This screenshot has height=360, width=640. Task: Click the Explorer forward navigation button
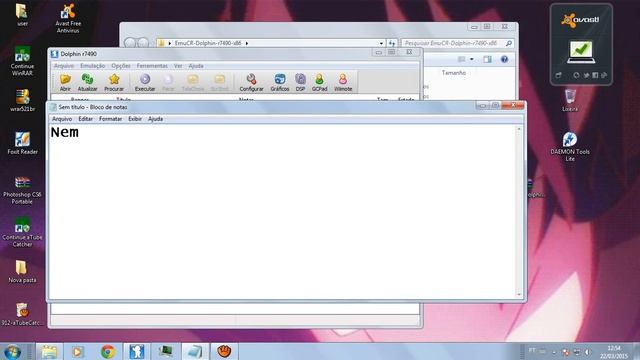[x=143, y=42]
